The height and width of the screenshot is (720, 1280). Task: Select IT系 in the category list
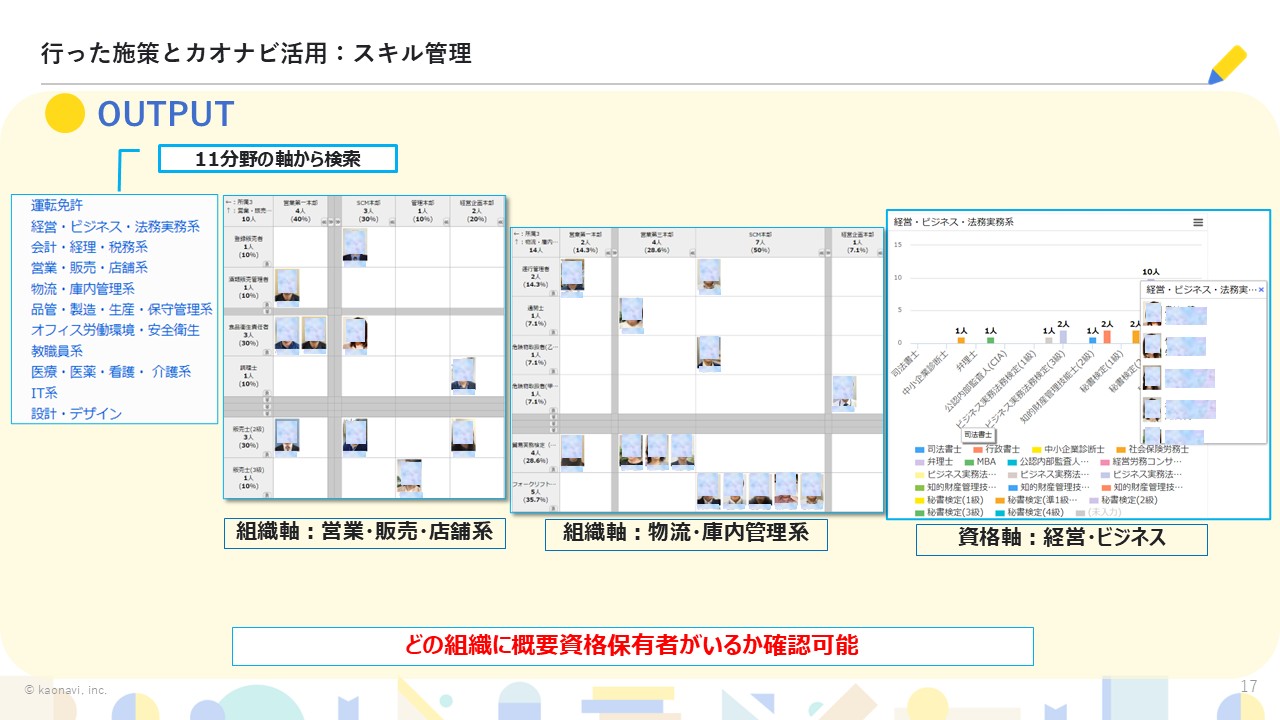point(44,393)
